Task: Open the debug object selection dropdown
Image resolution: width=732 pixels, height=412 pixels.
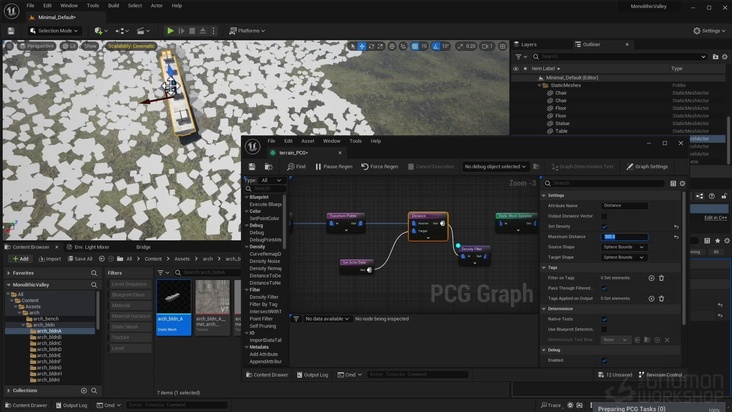Action: 494,166
